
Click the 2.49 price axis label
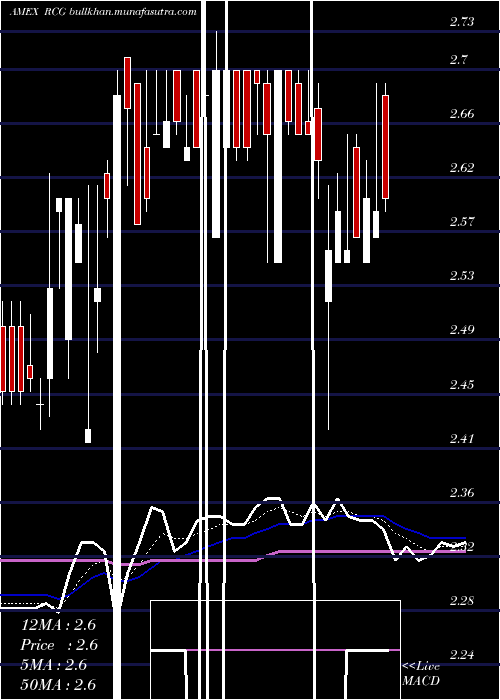[x=462, y=330]
